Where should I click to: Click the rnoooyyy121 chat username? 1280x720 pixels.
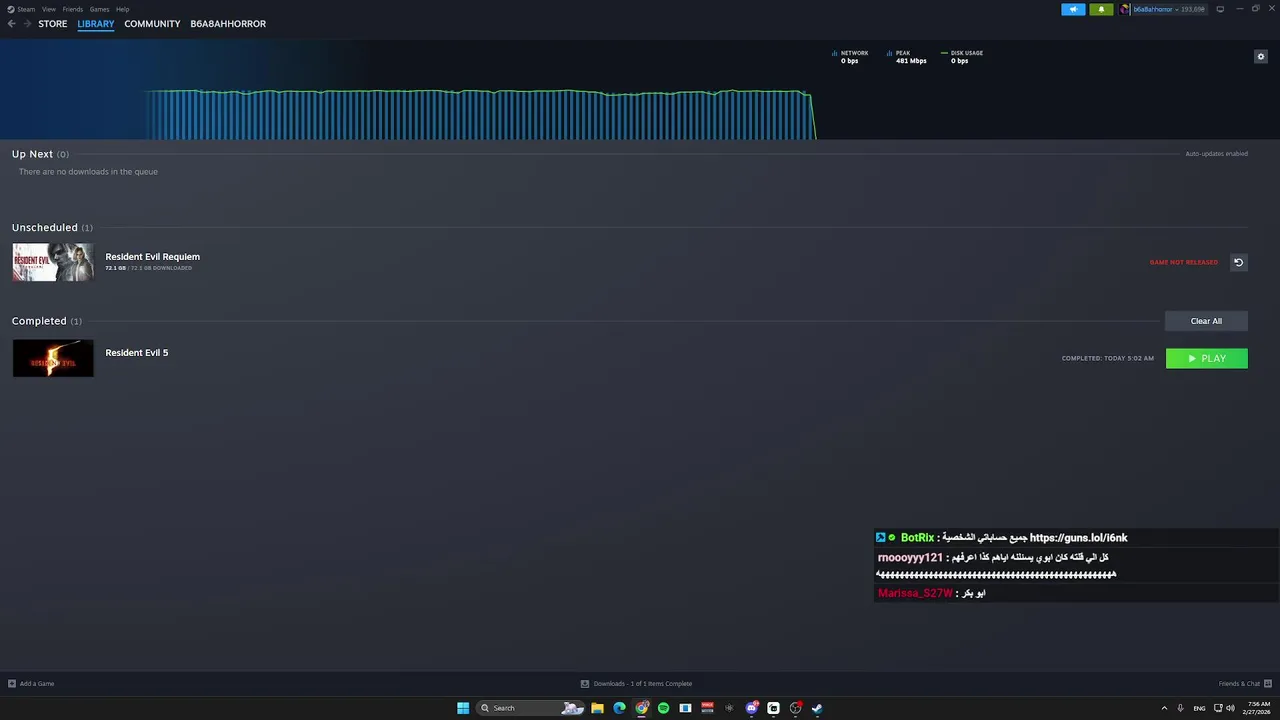click(x=910, y=558)
